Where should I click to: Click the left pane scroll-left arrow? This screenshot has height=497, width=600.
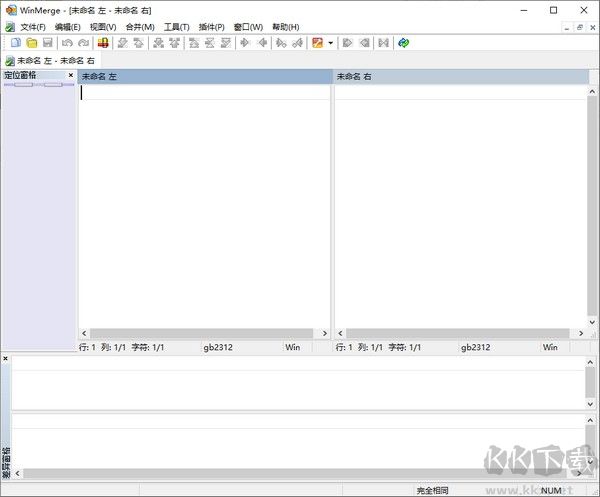[84, 333]
